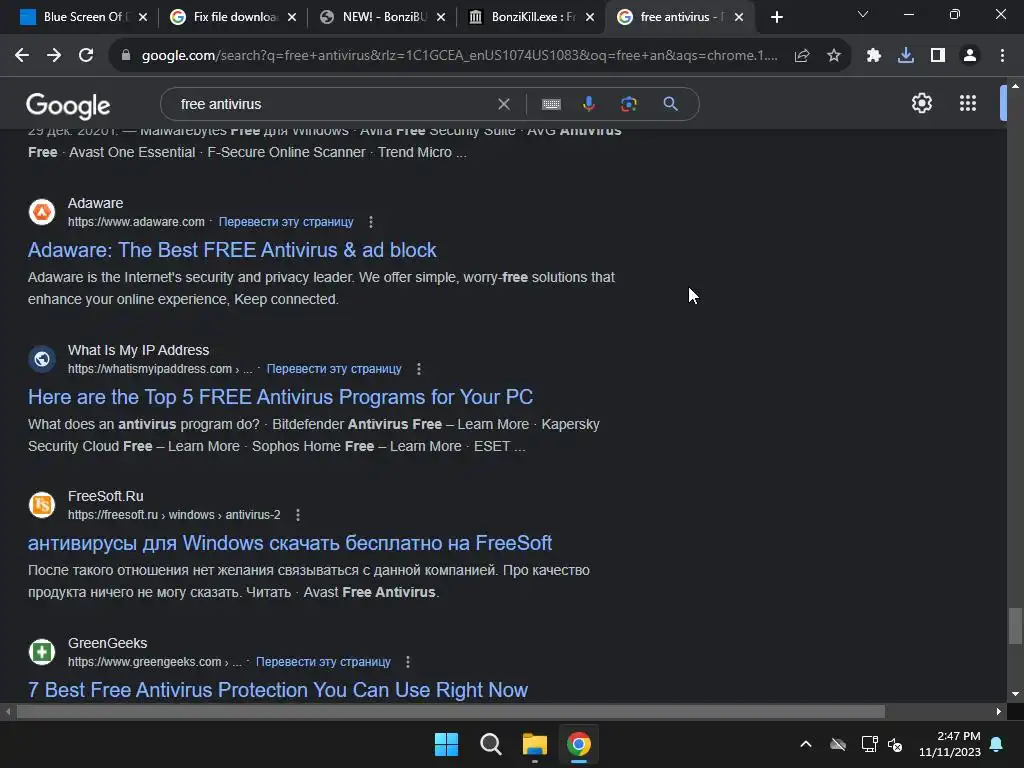Open Adaware: The Best FREE Antivirus link
This screenshot has width=1024, height=768.
coord(232,250)
